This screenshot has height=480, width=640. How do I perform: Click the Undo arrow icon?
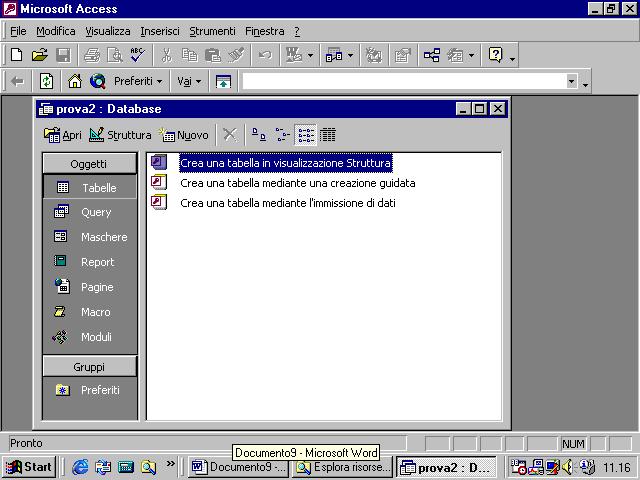point(265,55)
